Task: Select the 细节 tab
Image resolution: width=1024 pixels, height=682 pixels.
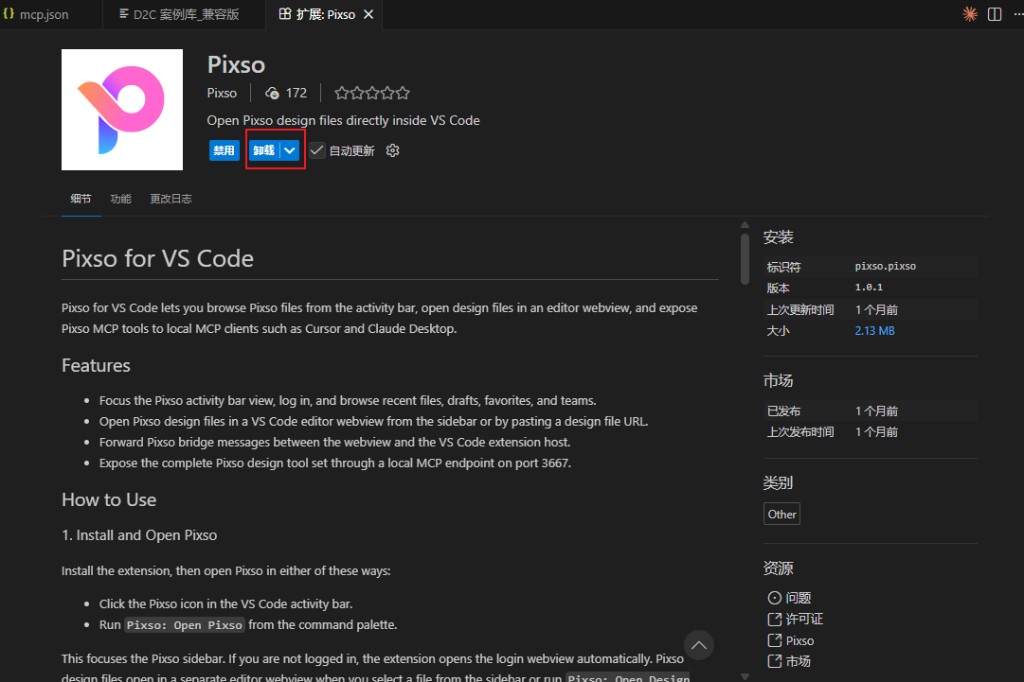Action: (x=81, y=199)
